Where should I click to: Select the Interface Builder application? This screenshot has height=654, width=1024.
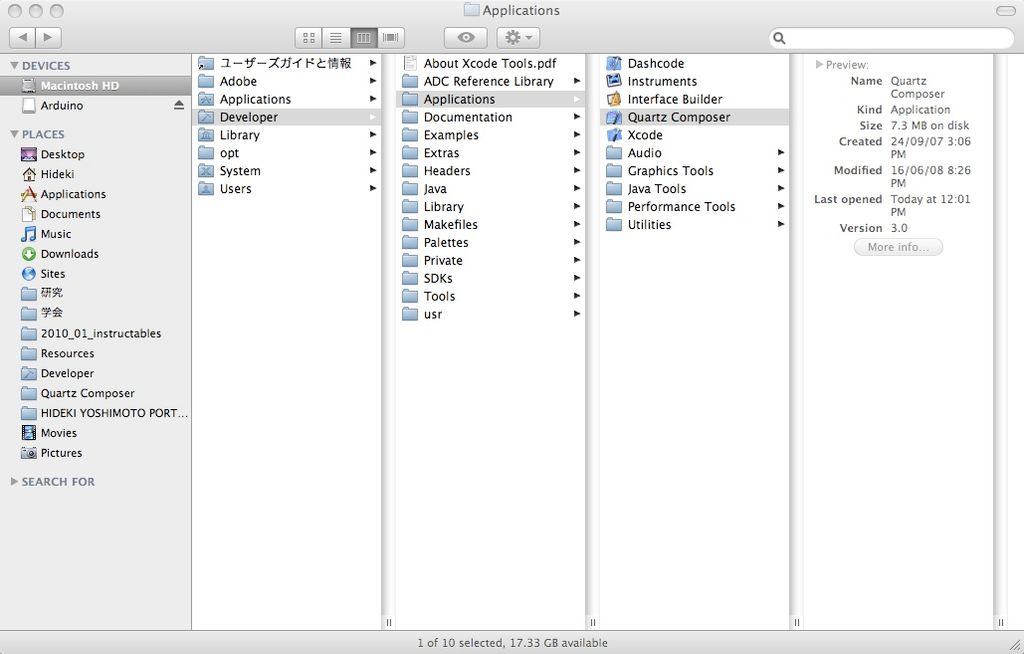point(695,99)
